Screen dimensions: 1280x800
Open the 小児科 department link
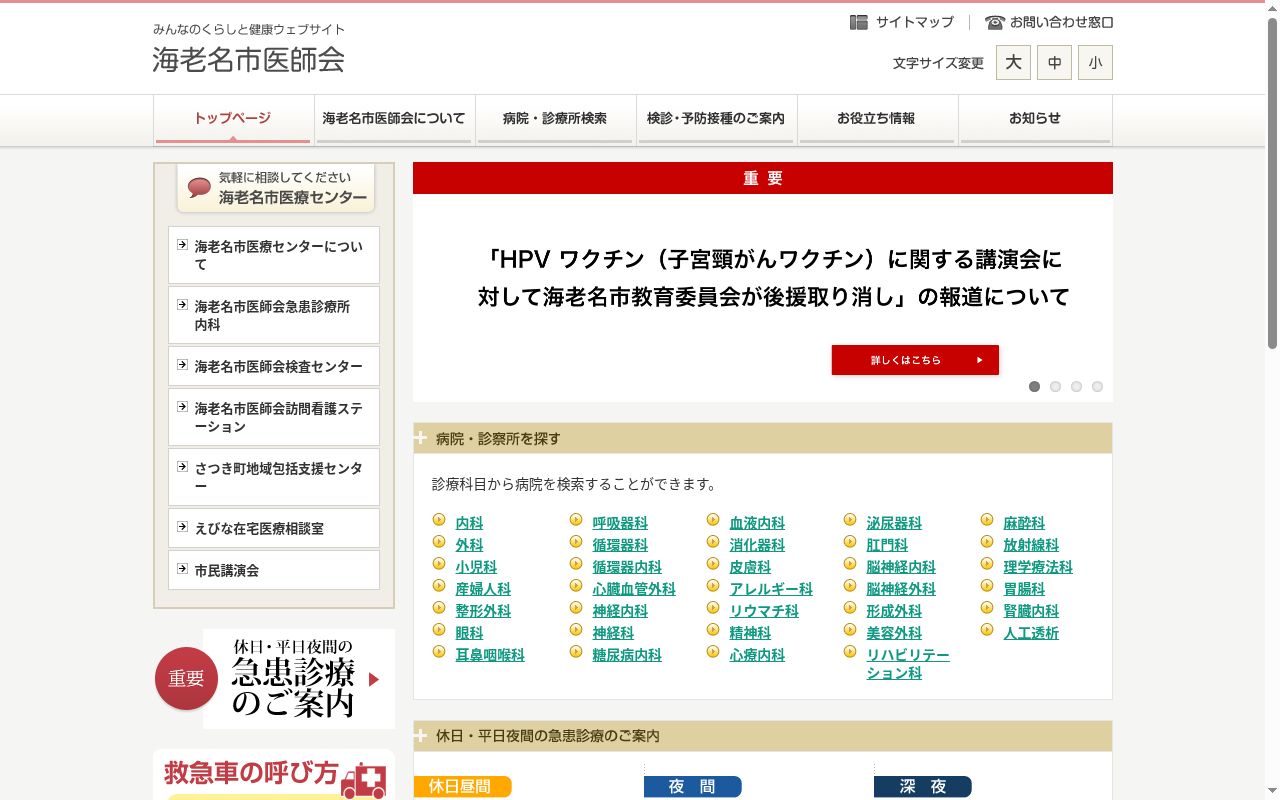pos(476,567)
